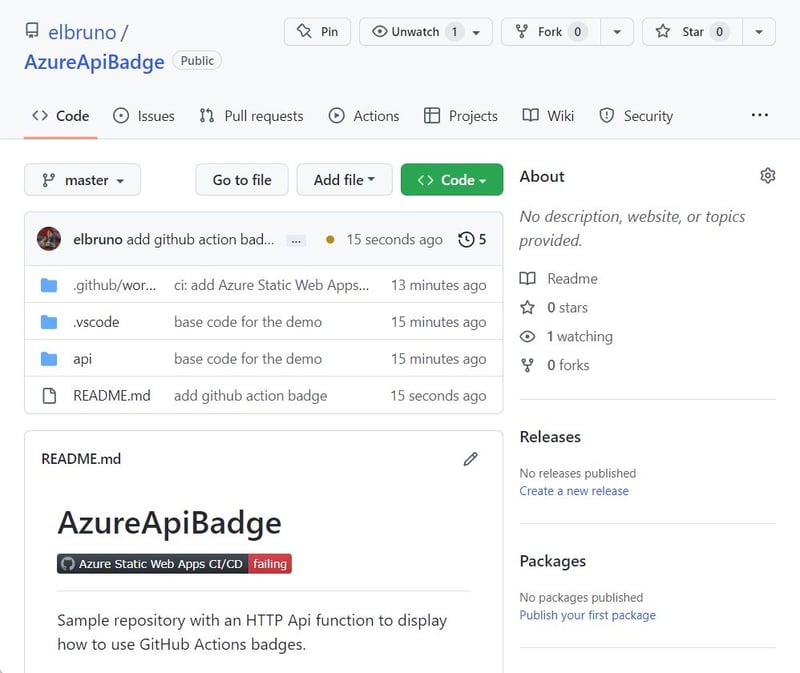Open the Pull requests tab

[252, 116]
